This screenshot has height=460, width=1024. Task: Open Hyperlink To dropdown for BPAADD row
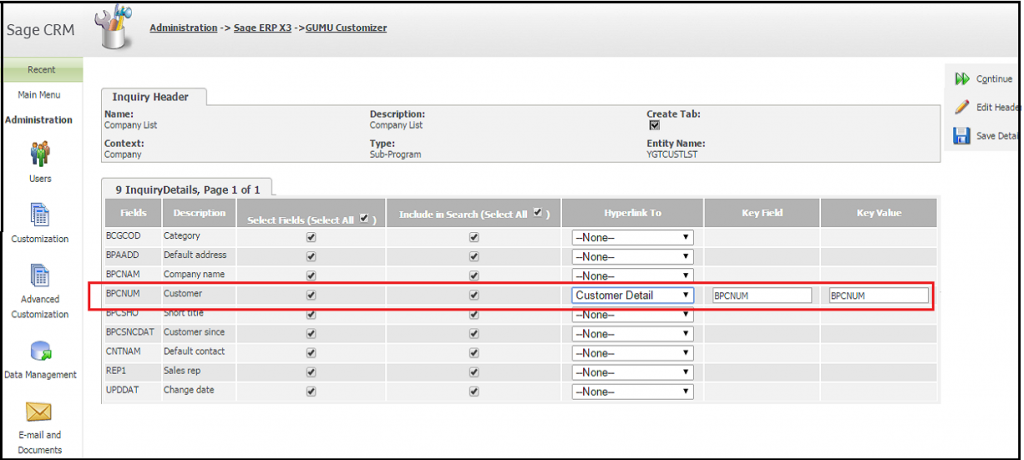tap(632, 257)
